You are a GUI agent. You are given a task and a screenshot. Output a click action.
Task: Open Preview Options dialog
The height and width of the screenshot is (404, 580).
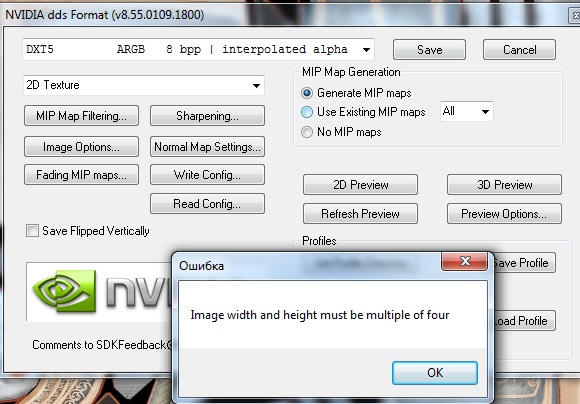click(x=504, y=213)
